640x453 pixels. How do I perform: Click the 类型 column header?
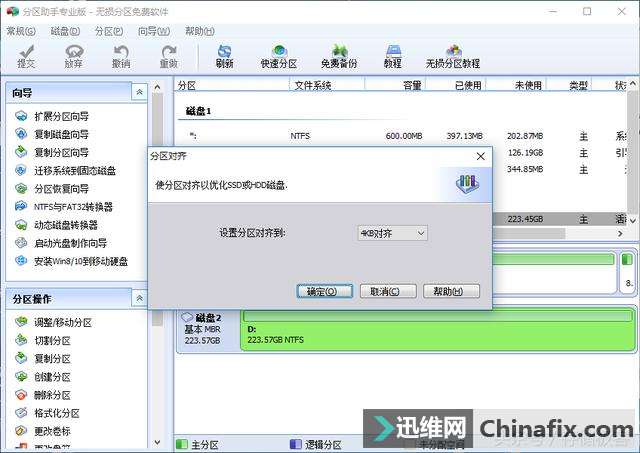(x=569, y=85)
